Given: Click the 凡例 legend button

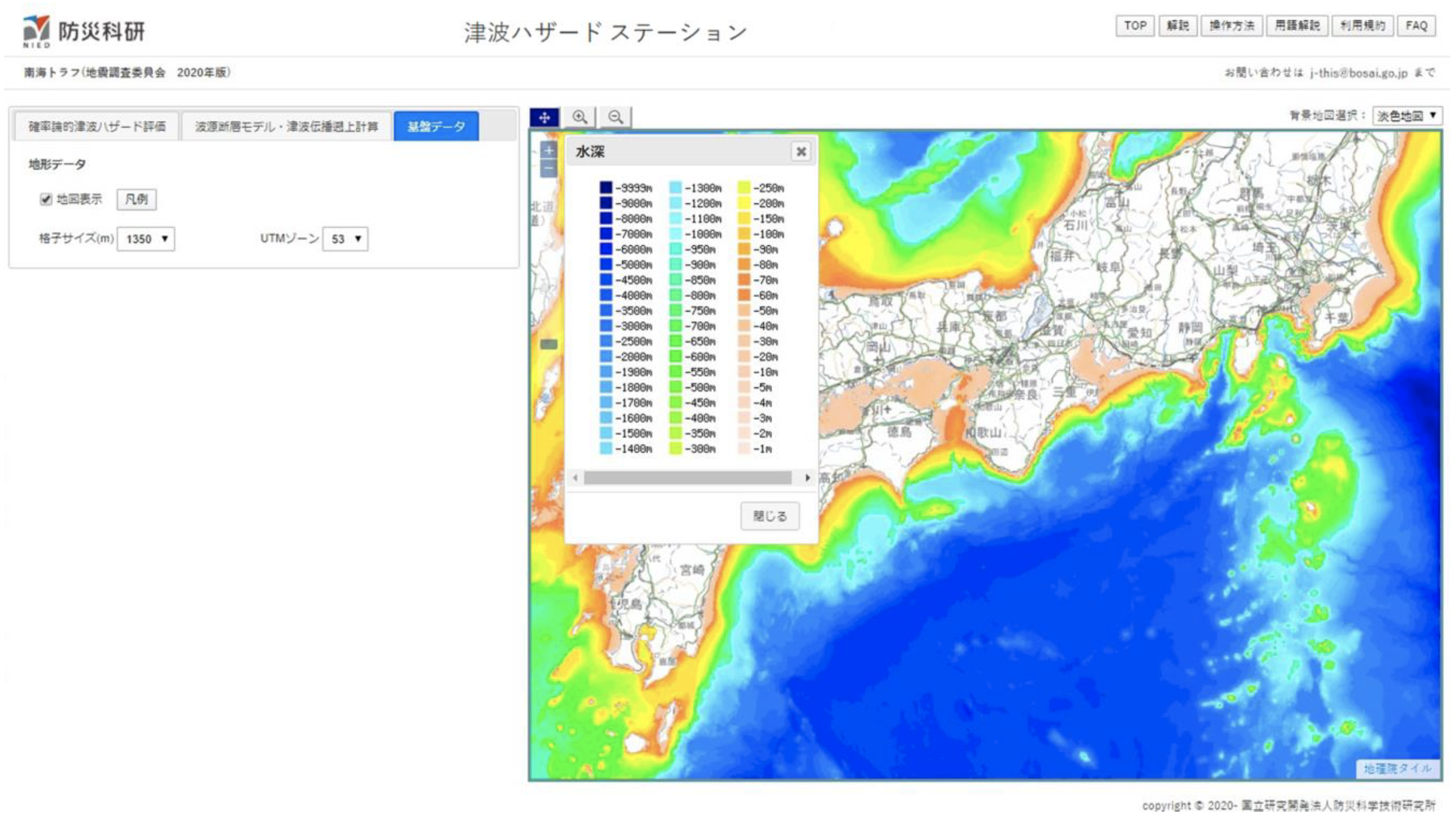Looking at the screenshot, I should point(136,199).
